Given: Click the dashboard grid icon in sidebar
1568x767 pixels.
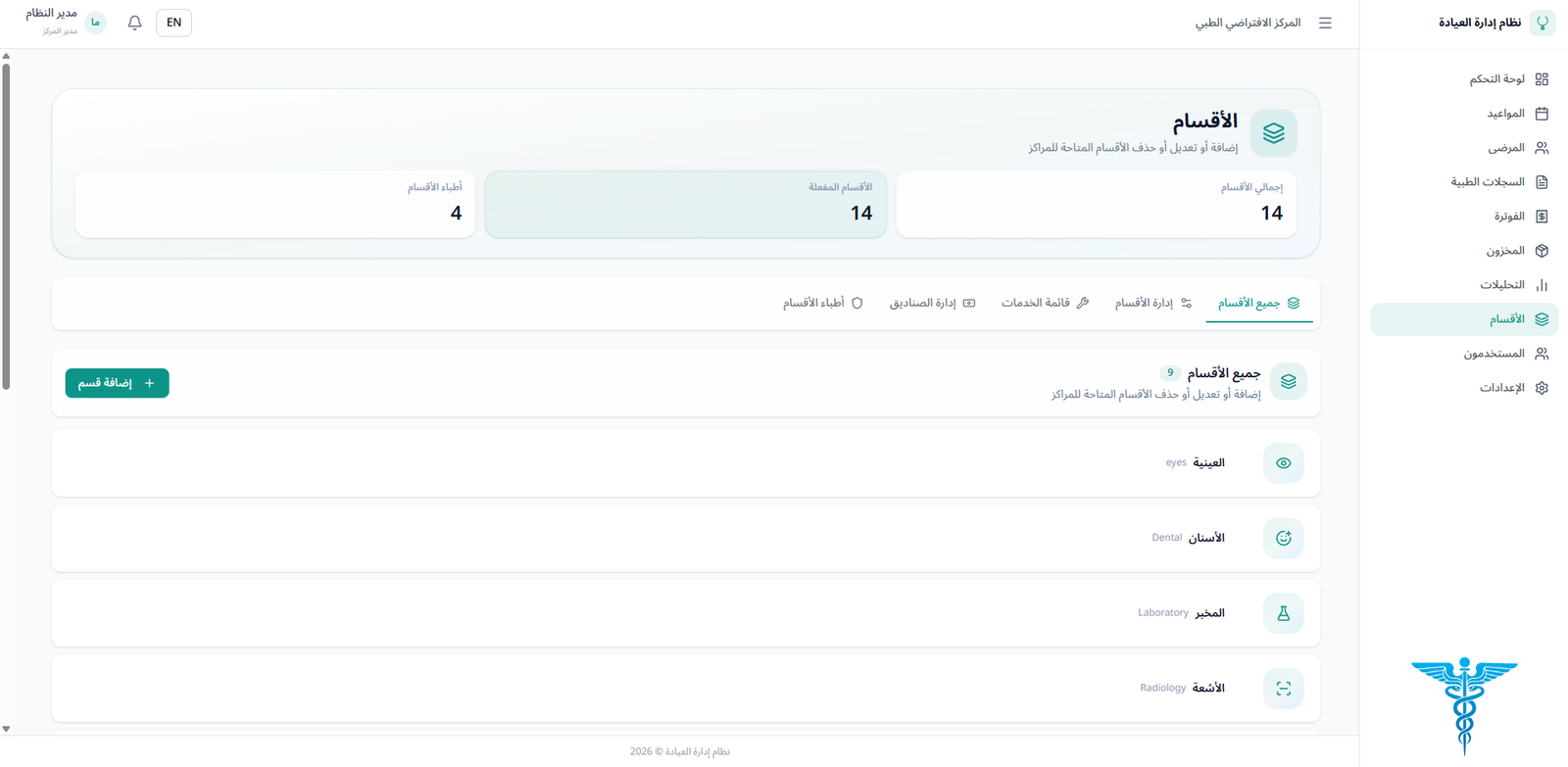Looking at the screenshot, I should [1542, 79].
